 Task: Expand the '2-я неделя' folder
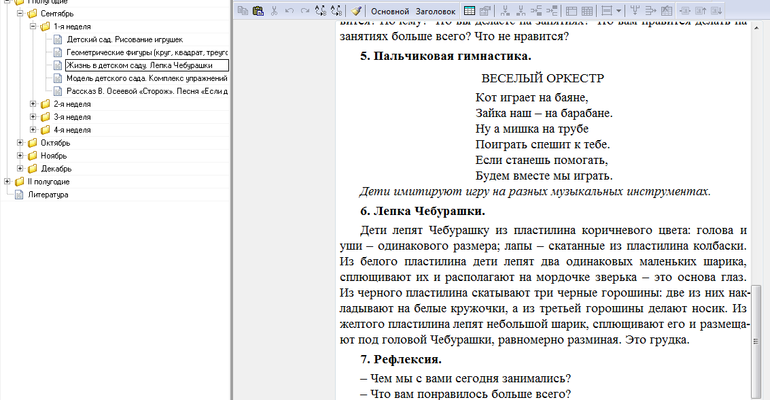point(33,104)
